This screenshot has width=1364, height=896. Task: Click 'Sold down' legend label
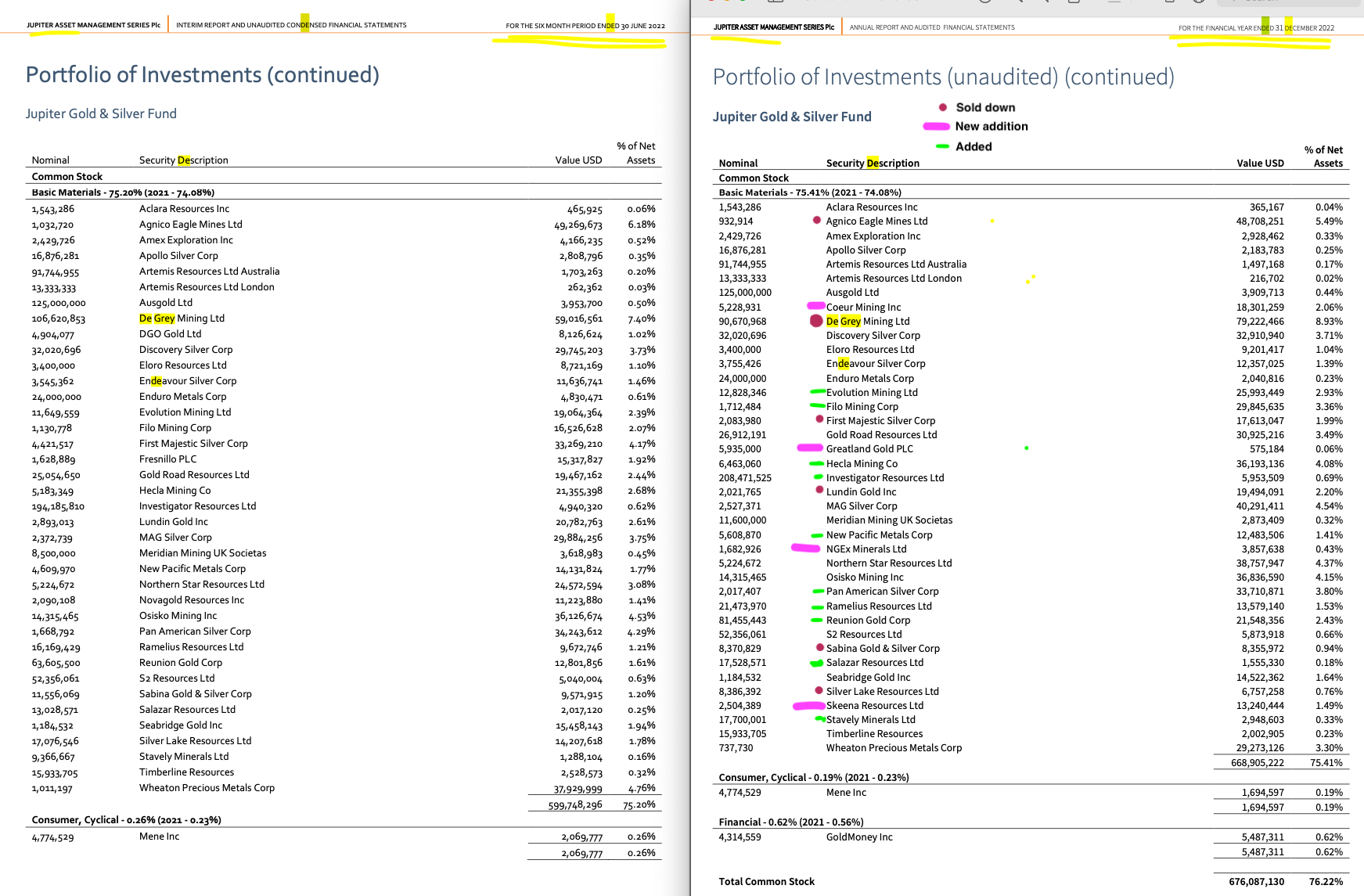point(985,107)
